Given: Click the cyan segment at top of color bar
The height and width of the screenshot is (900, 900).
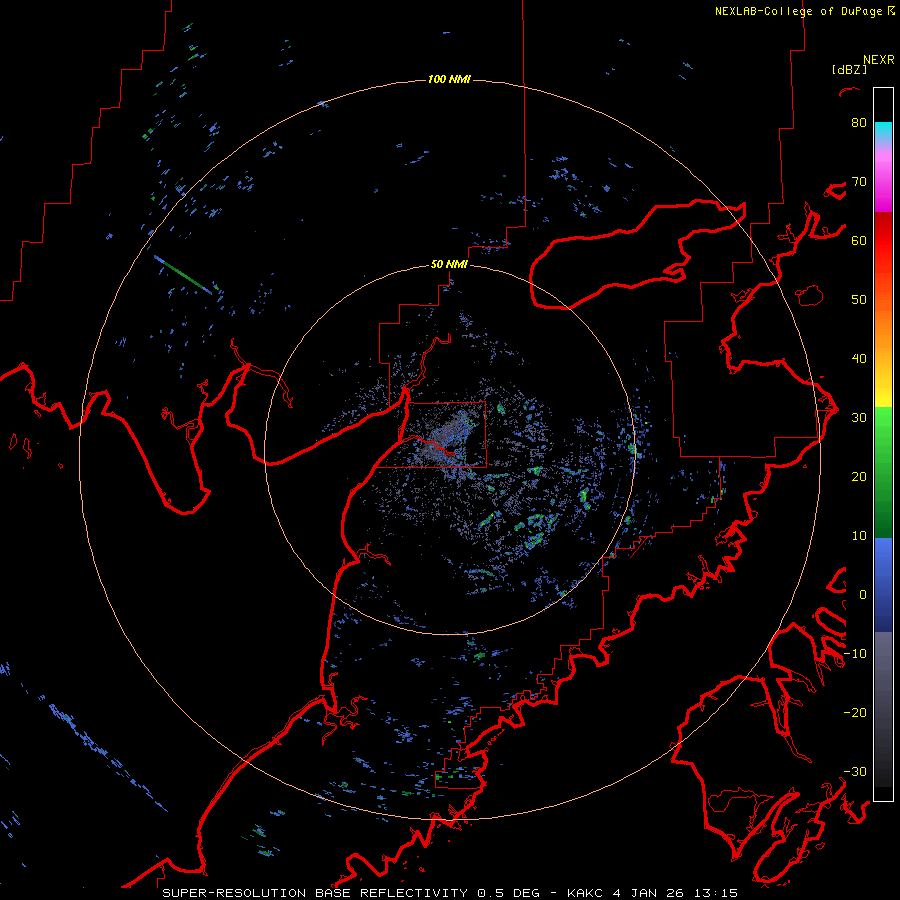Looking at the screenshot, I should (883, 132).
